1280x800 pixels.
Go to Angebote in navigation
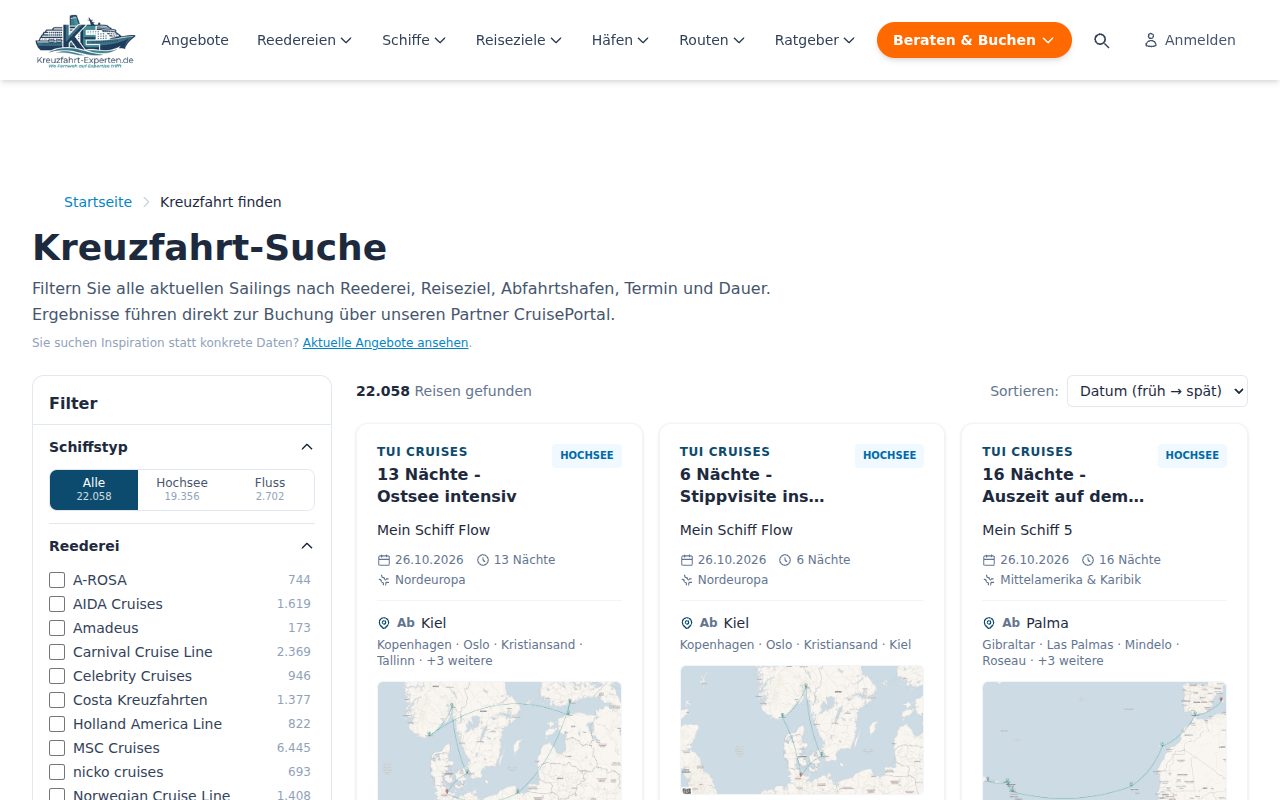point(195,40)
